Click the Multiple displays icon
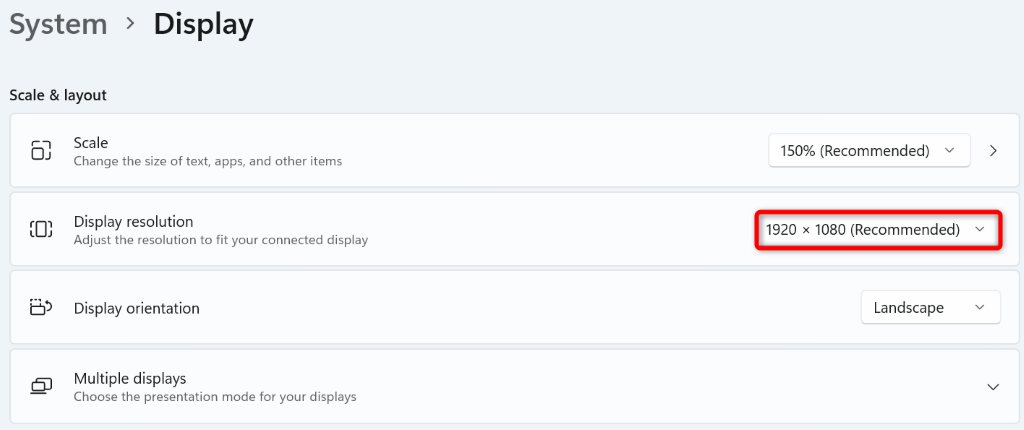 point(41,386)
